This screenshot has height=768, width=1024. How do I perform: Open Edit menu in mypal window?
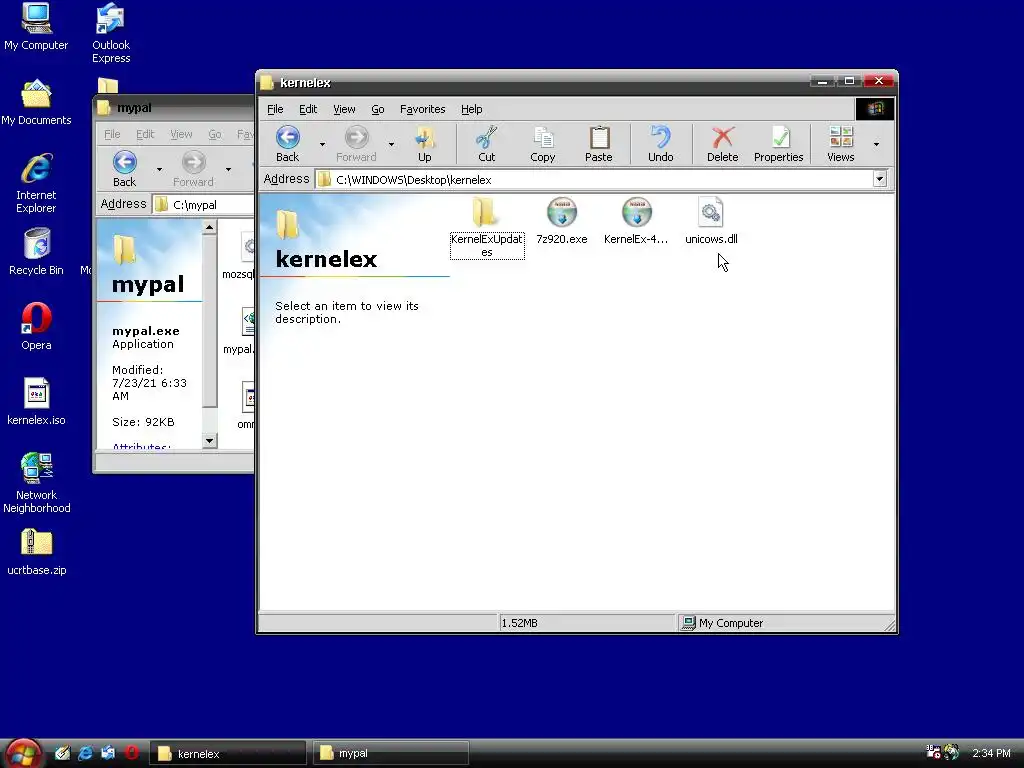pos(145,134)
